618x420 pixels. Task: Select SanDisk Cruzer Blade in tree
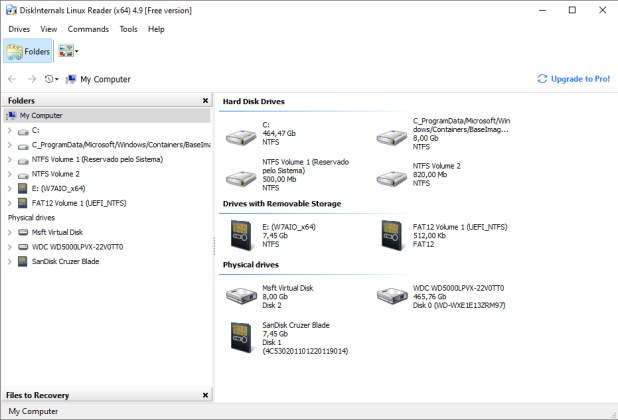click(x=65, y=261)
